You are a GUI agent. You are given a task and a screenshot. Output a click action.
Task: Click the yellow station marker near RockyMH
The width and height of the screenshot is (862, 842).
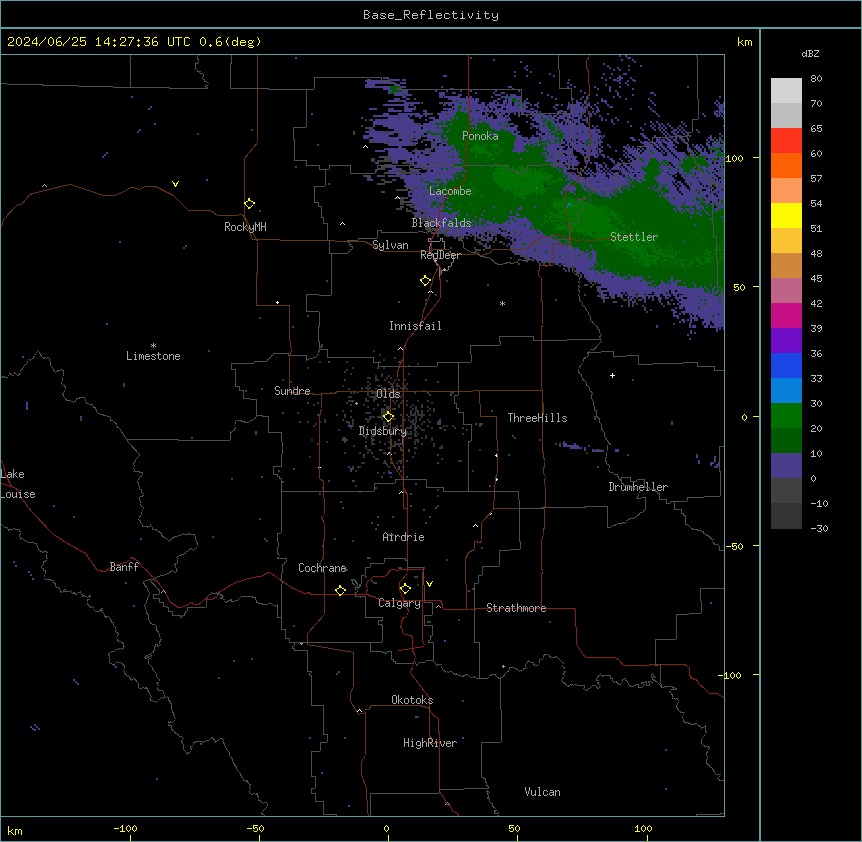(x=249, y=204)
